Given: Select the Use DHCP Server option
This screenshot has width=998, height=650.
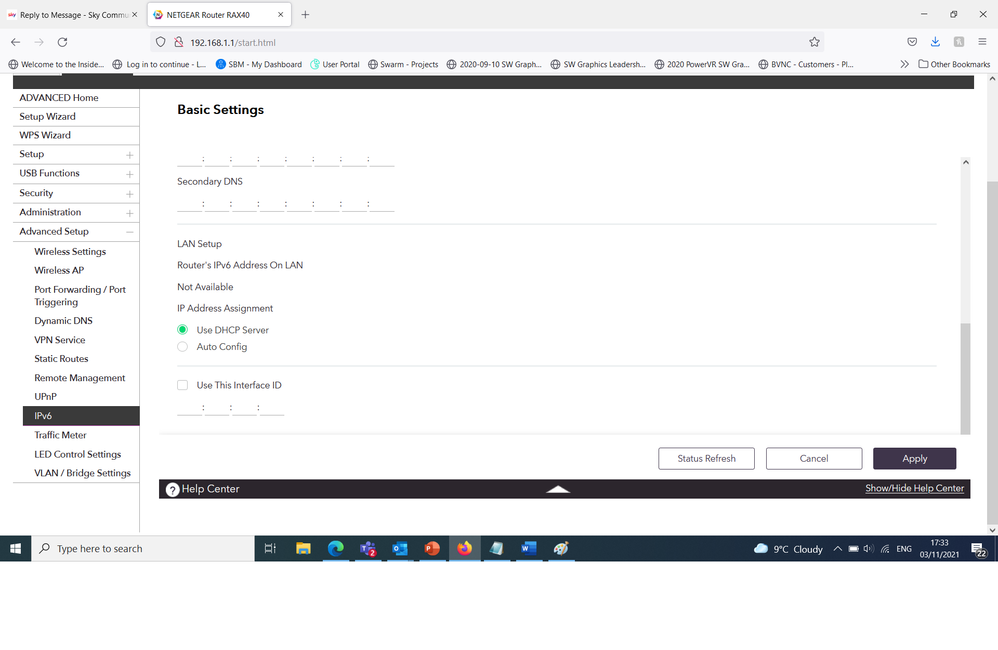Looking at the screenshot, I should point(183,330).
